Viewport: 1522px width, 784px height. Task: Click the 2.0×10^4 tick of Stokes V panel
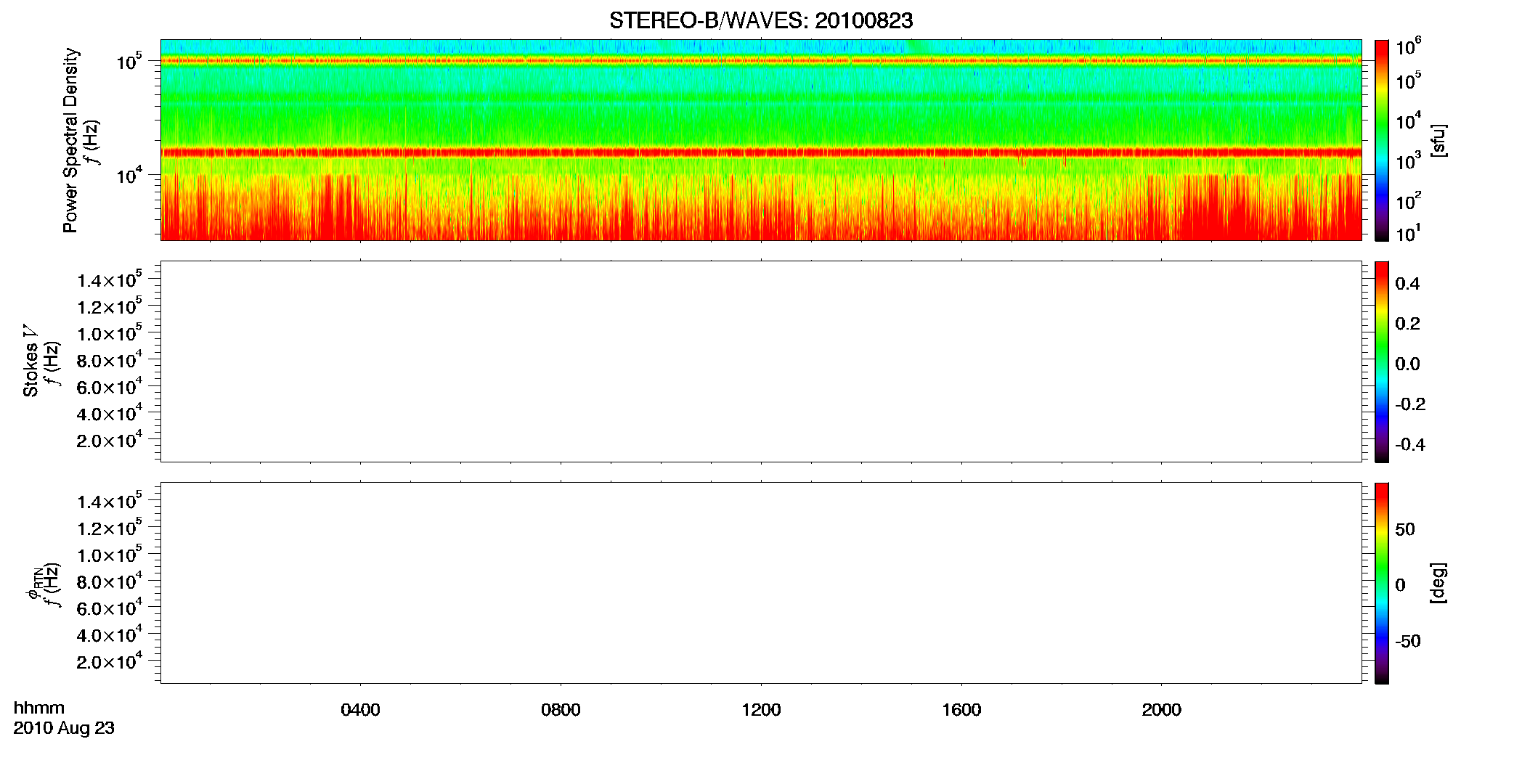pyautogui.click(x=110, y=439)
